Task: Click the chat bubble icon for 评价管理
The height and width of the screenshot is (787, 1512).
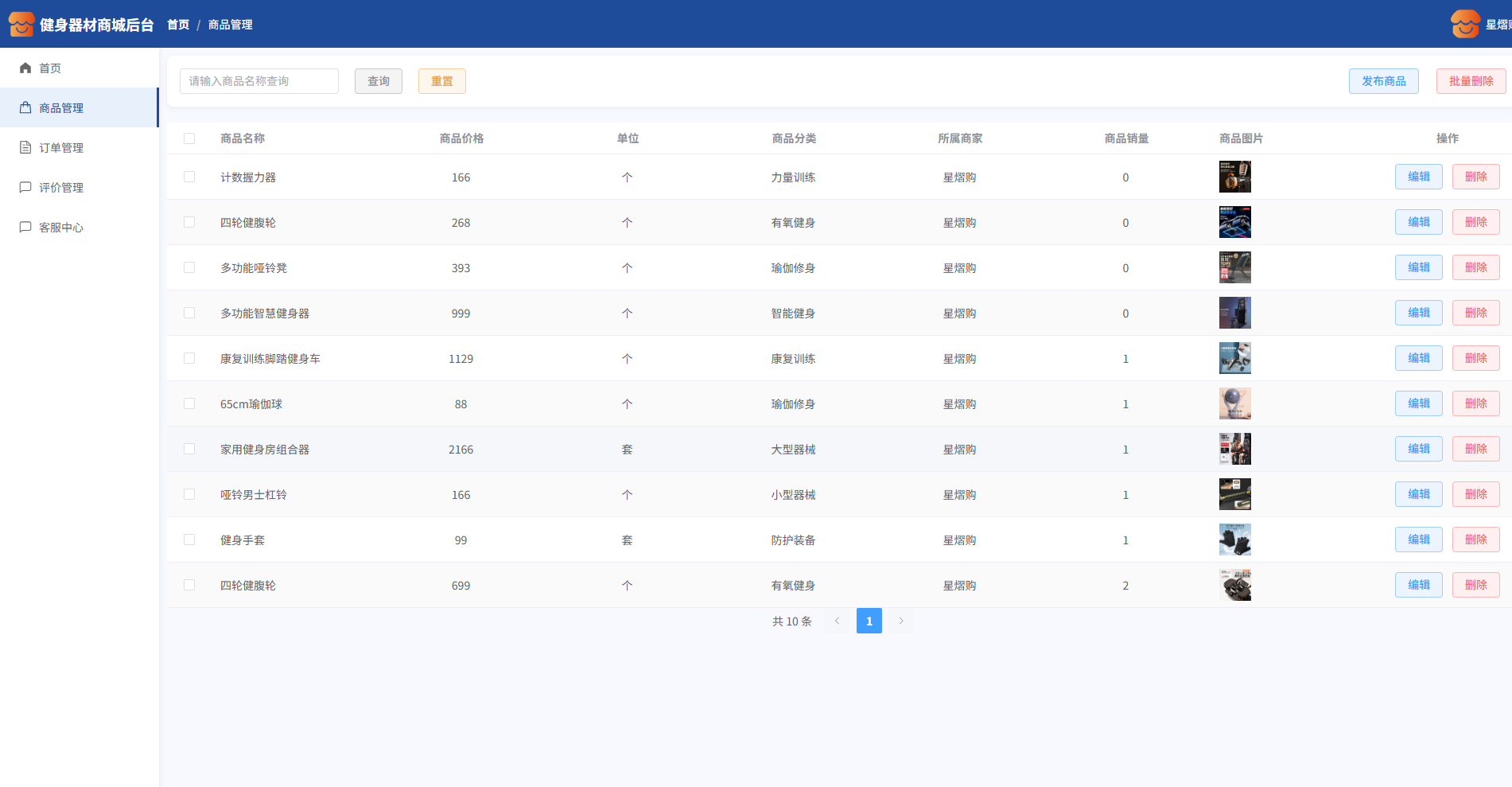Action: [25, 188]
